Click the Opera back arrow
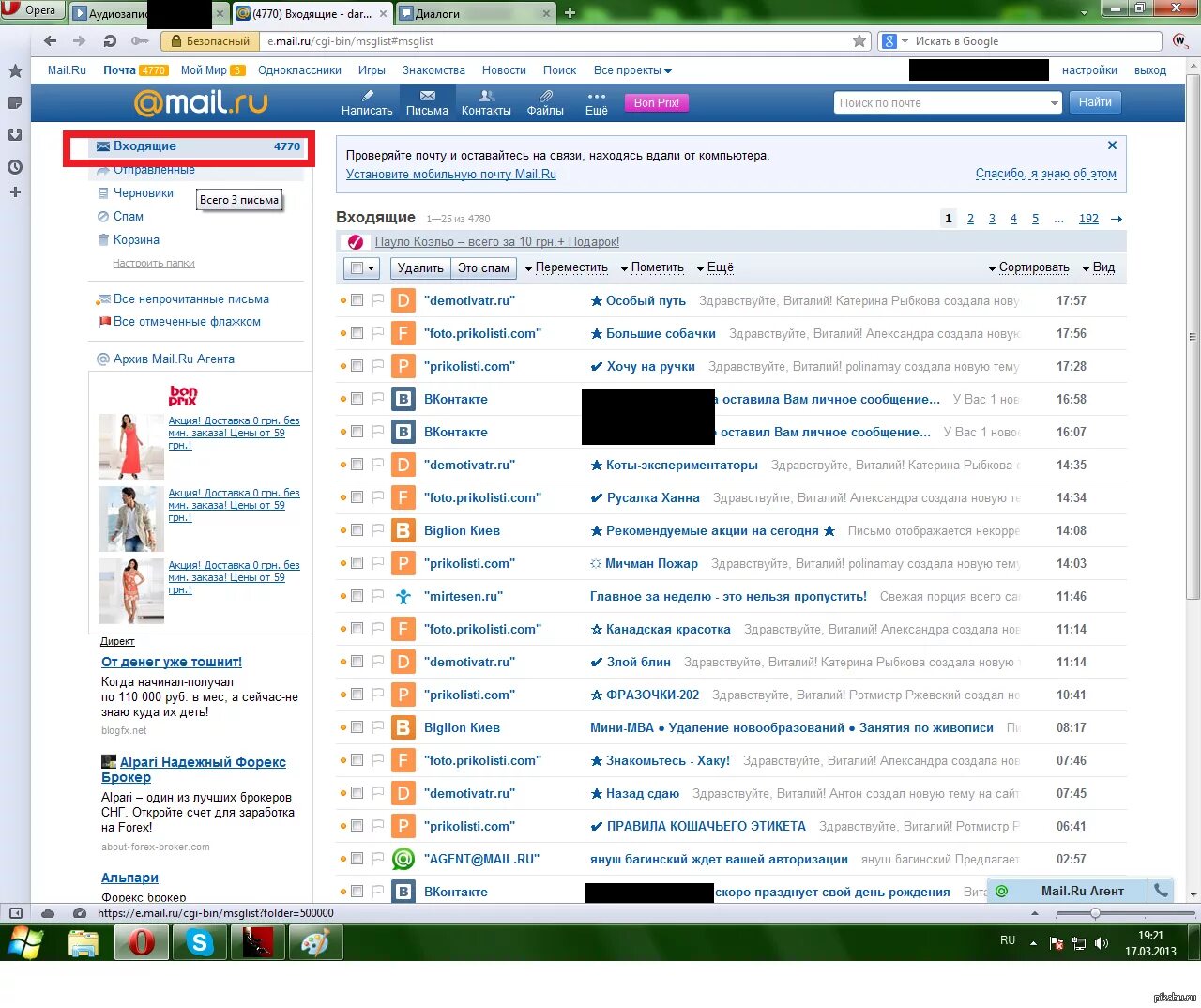This screenshot has height=1008, width=1201. pyautogui.click(x=51, y=41)
